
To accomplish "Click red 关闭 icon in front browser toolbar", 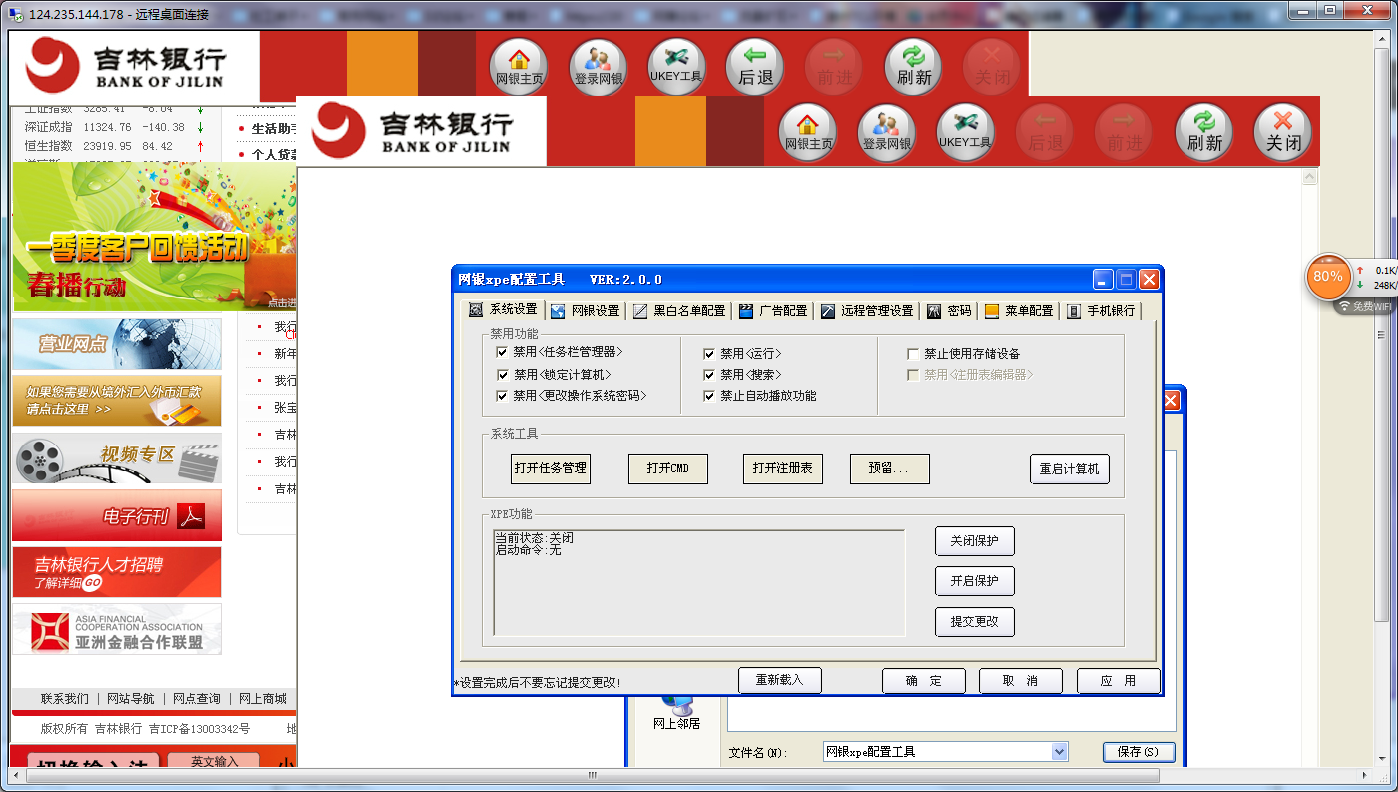I will pyautogui.click(x=1283, y=132).
